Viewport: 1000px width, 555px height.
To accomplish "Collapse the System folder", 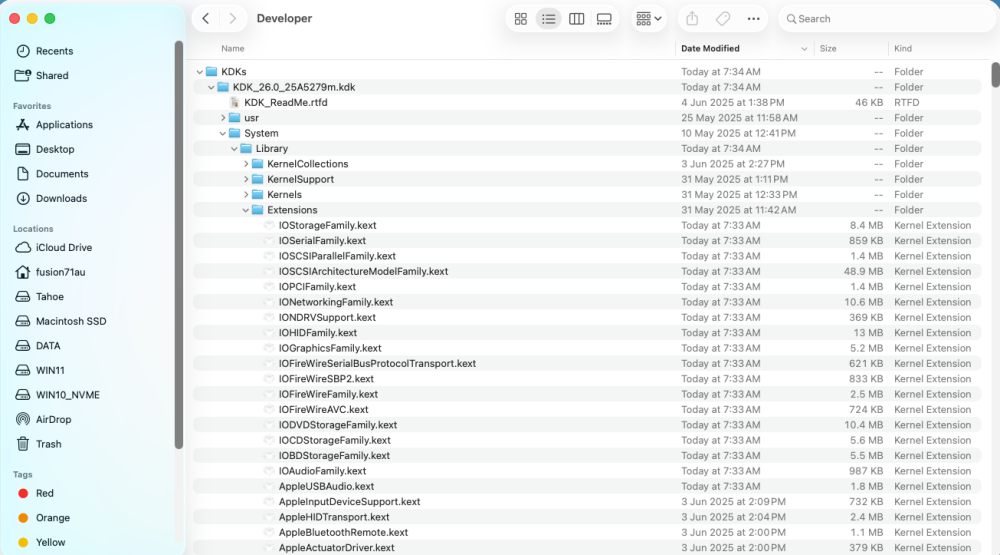I will 223,133.
